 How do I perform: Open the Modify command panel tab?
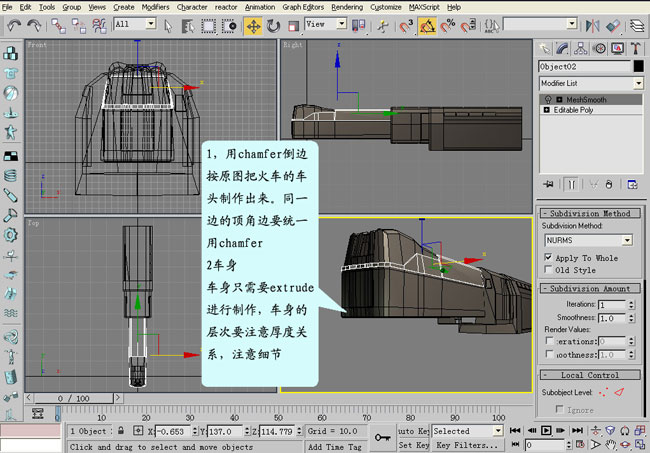click(x=563, y=49)
